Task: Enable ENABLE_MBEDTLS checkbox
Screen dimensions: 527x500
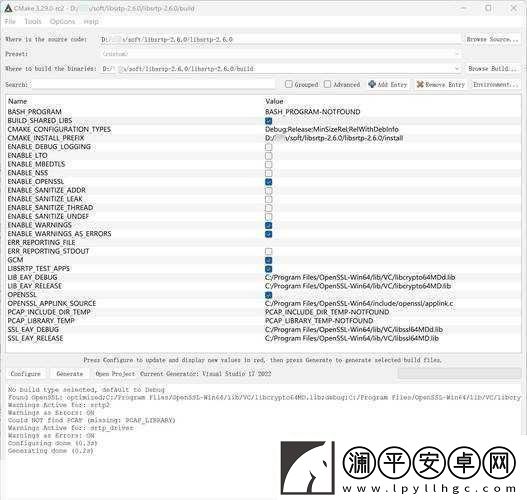Action: (x=268, y=164)
